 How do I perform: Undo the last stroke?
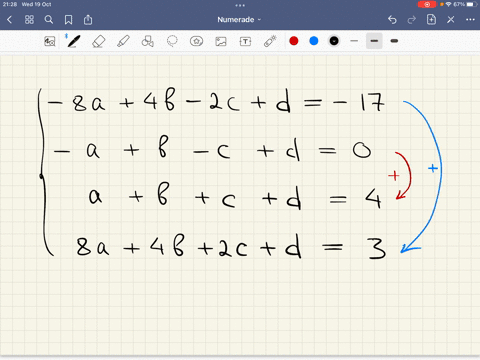392,20
